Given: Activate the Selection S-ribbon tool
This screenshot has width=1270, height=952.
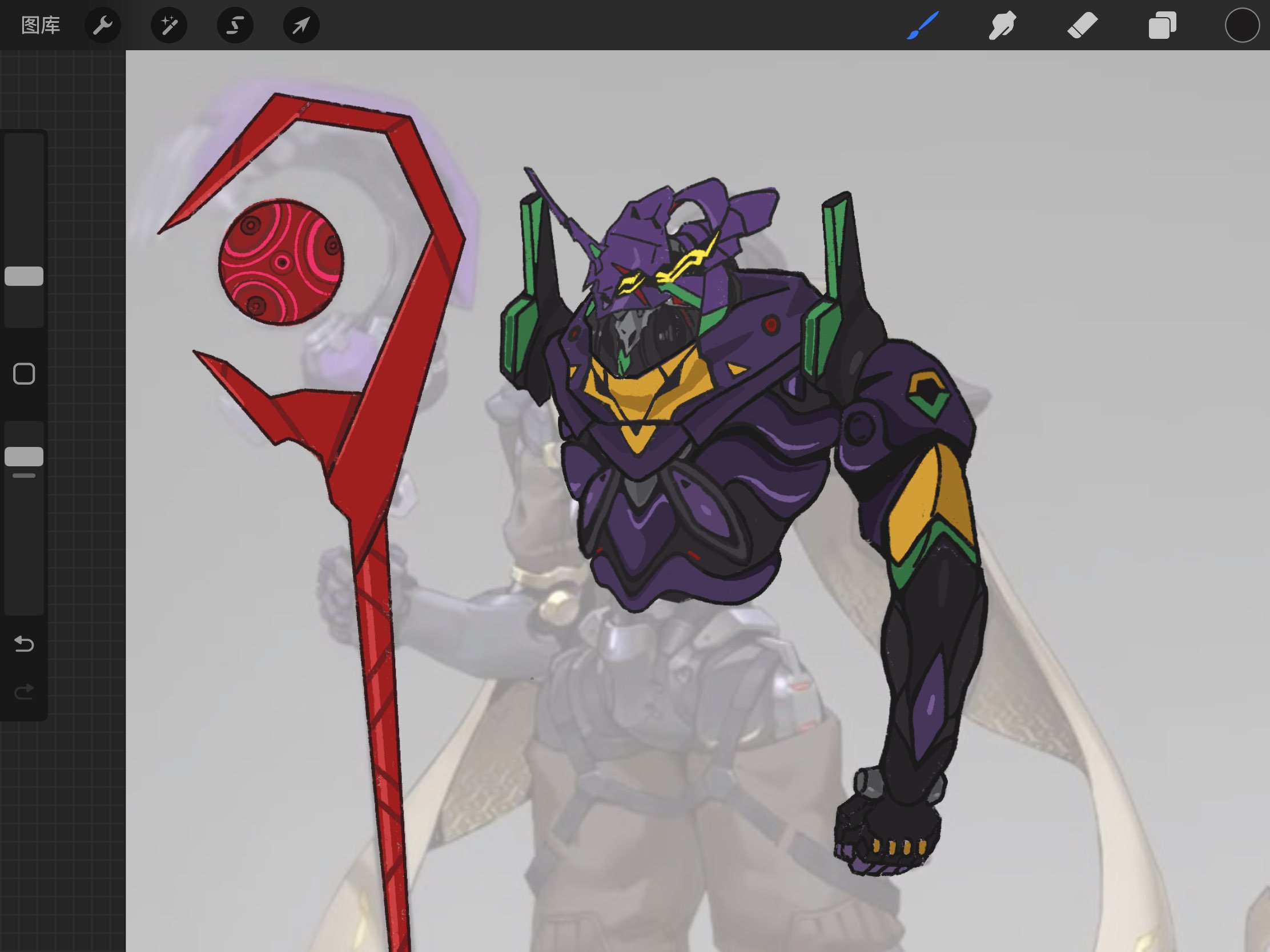Looking at the screenshot, I should [x=235, y=25].
